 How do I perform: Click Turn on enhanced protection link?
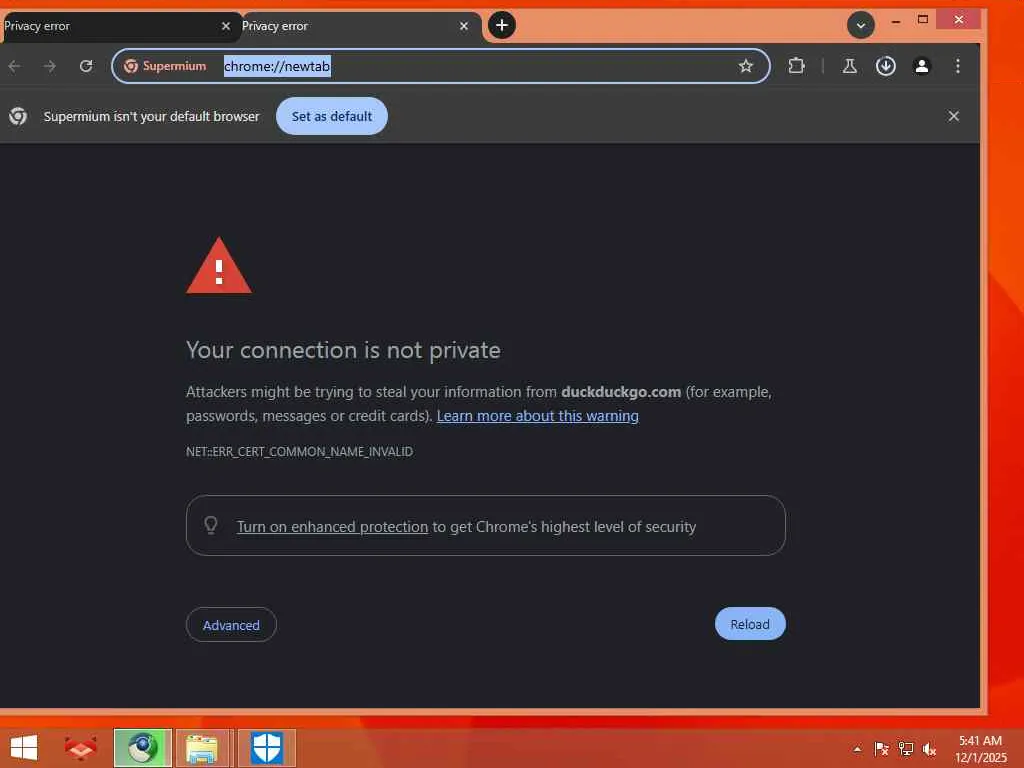(332, 526)
